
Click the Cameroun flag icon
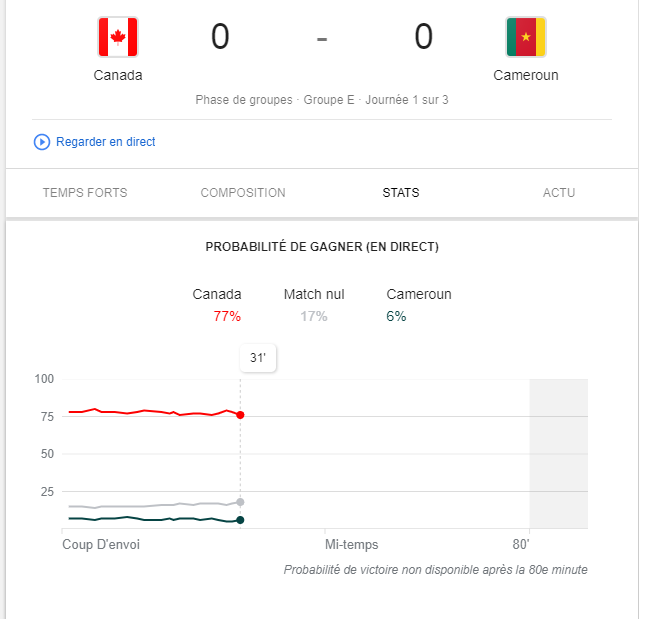coord(526,38)
